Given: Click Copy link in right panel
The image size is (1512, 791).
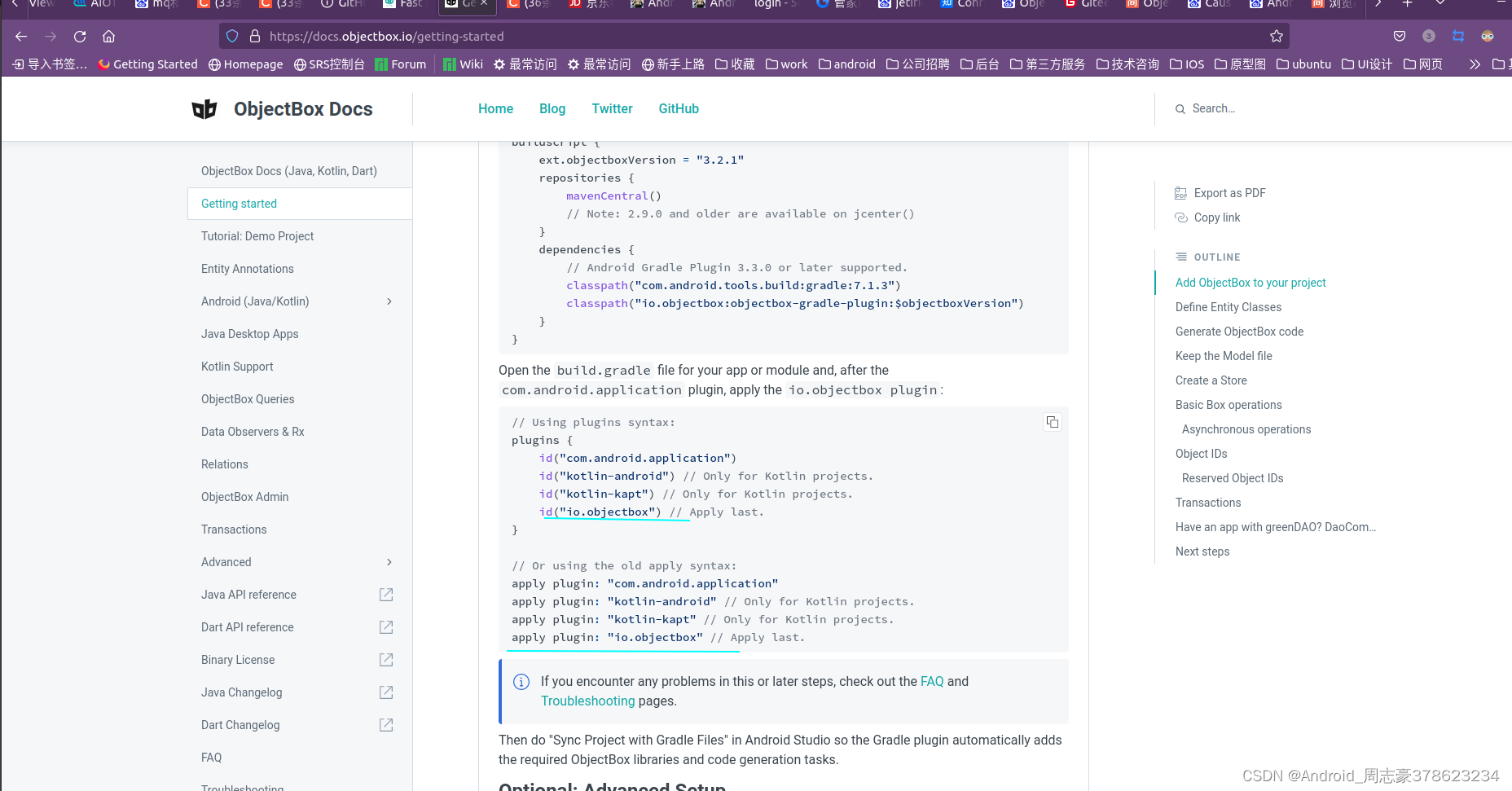Looking at the screenshot, I should pyautogui.click(x=1217, y=218).
